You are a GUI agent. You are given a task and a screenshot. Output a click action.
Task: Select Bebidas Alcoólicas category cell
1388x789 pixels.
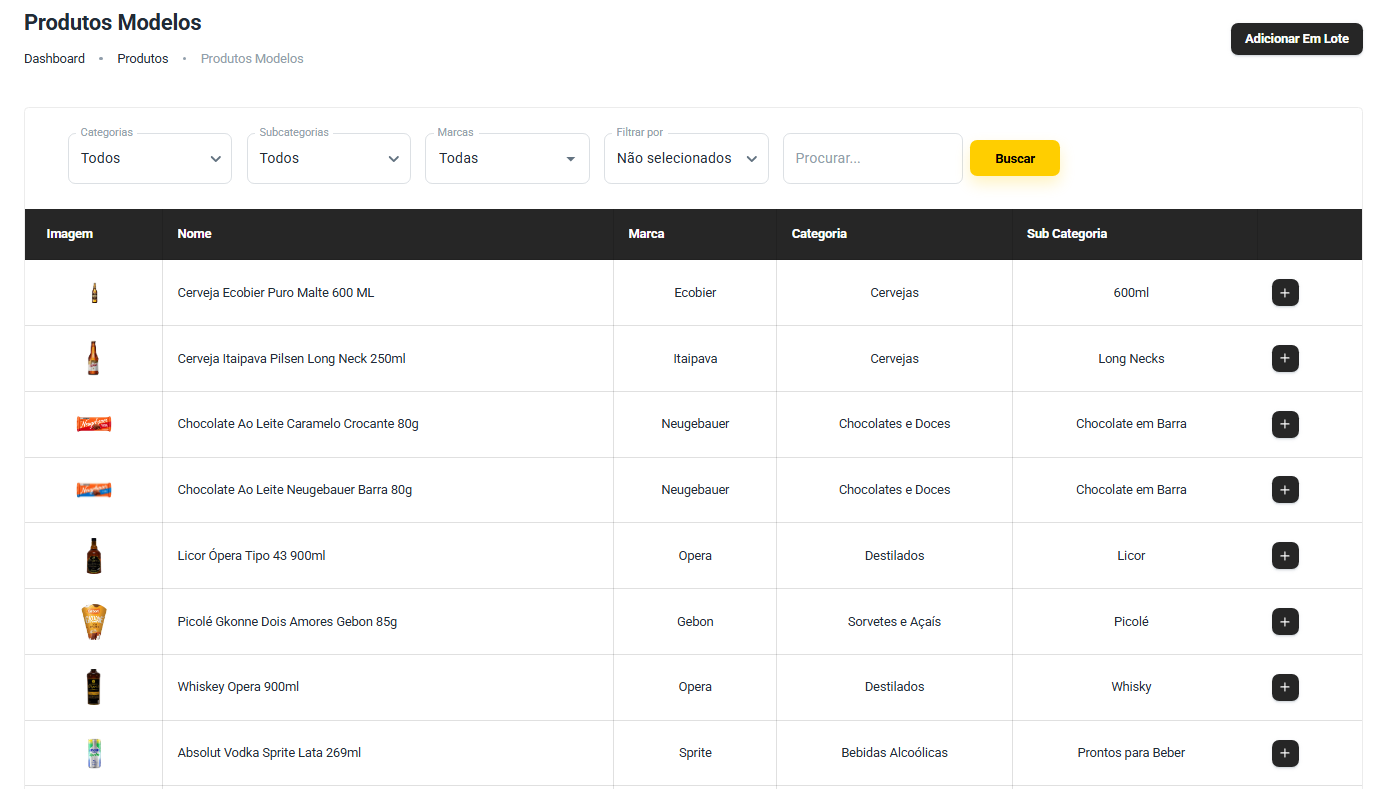tap(894, 753)
